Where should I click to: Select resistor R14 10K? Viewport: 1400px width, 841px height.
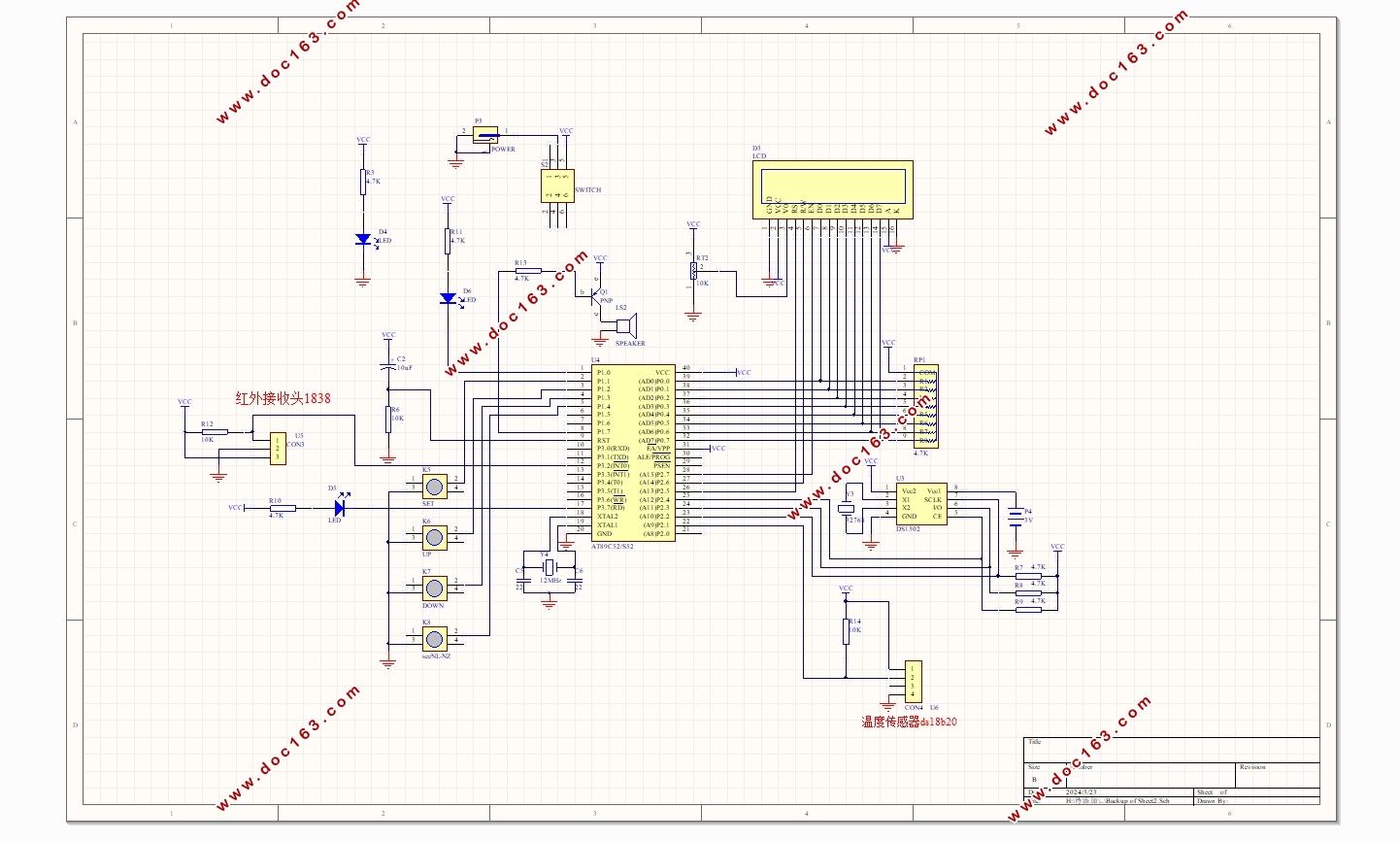[846, 630]
